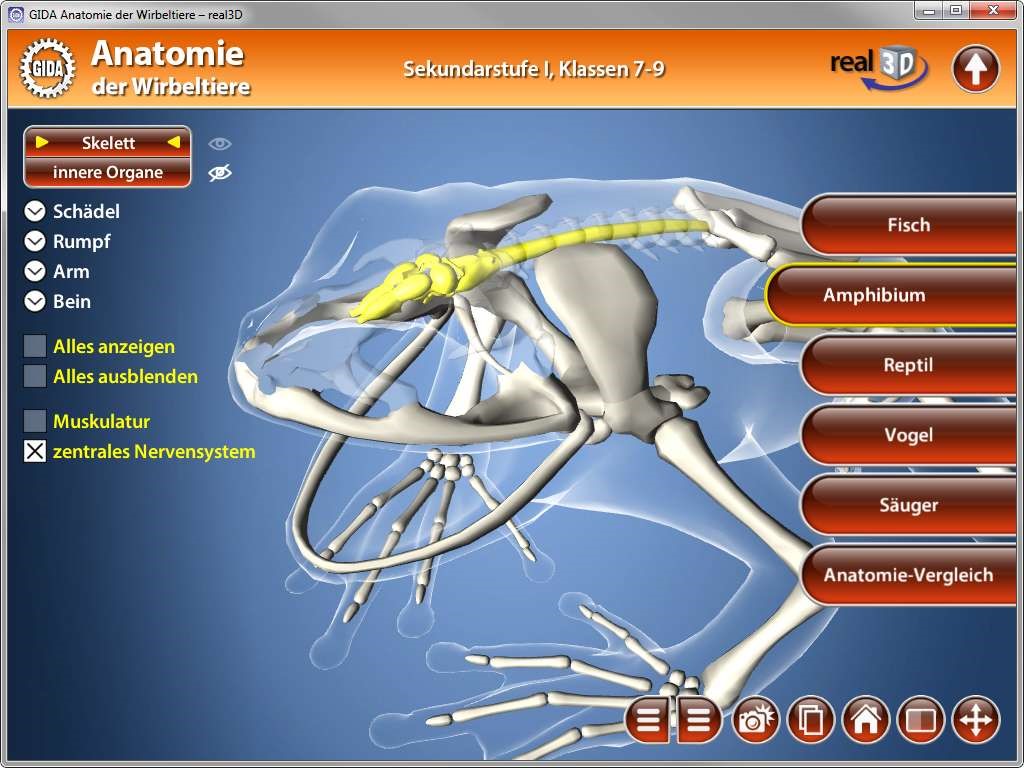The width and height of the screenshot is (1024, 768).
Task: Click the split-view rectangle icon
Action: pyautogui.click(x=920, y=720)
